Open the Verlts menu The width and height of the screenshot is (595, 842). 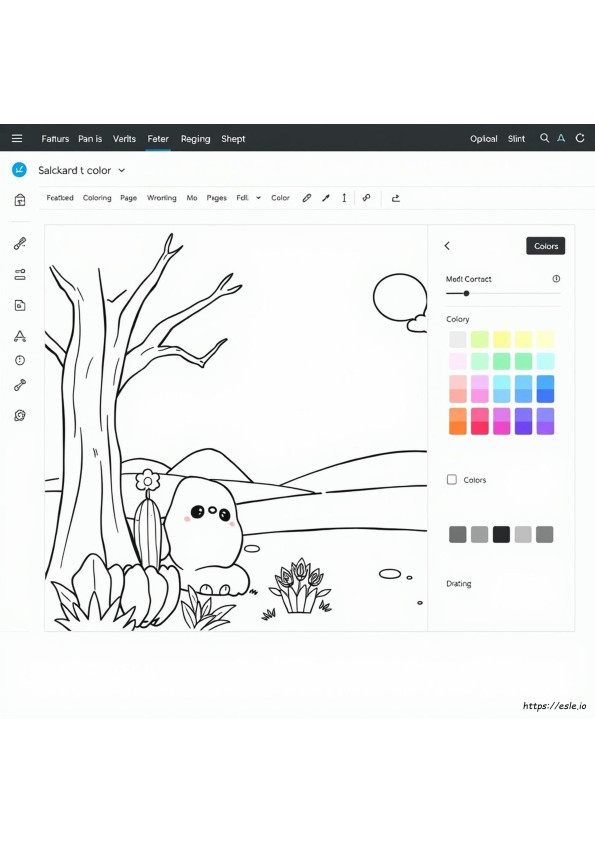[124, 139]
